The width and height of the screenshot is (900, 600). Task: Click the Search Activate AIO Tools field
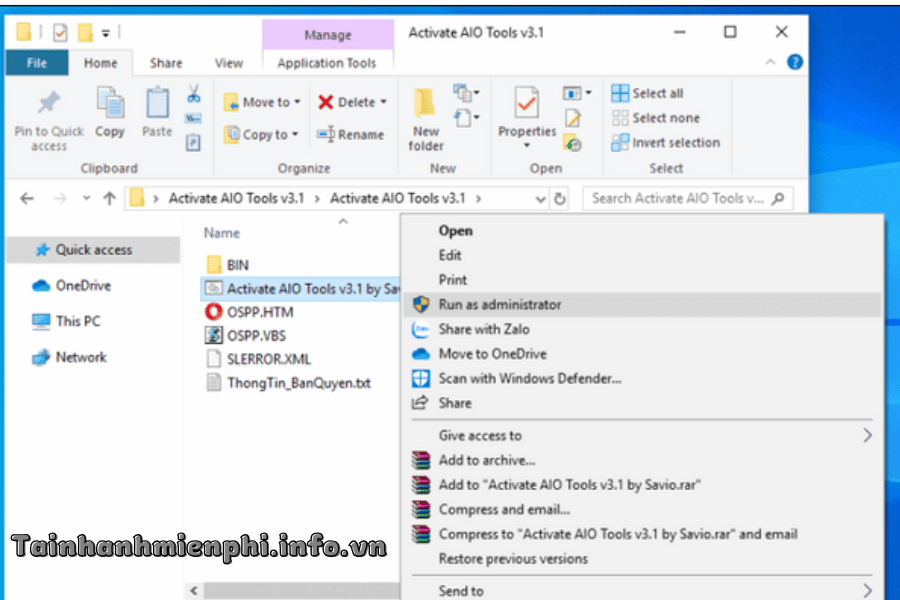[688, 199]
